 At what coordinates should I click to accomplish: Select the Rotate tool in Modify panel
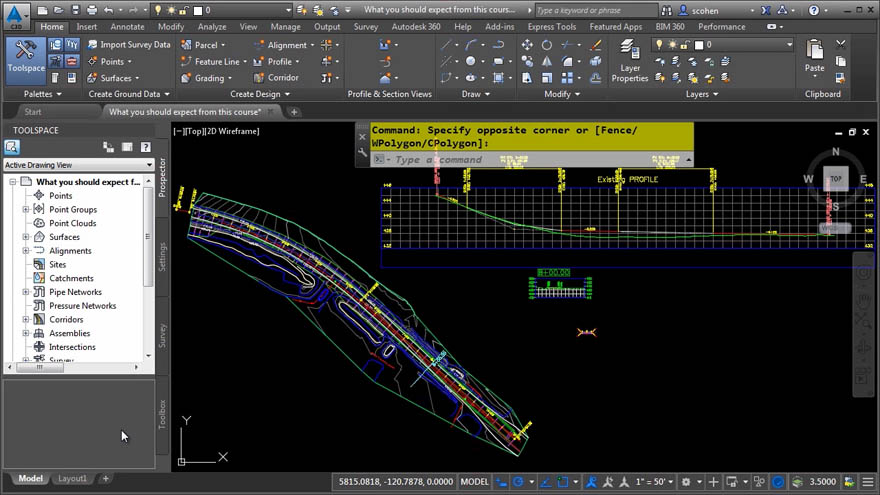click(547, 45)
